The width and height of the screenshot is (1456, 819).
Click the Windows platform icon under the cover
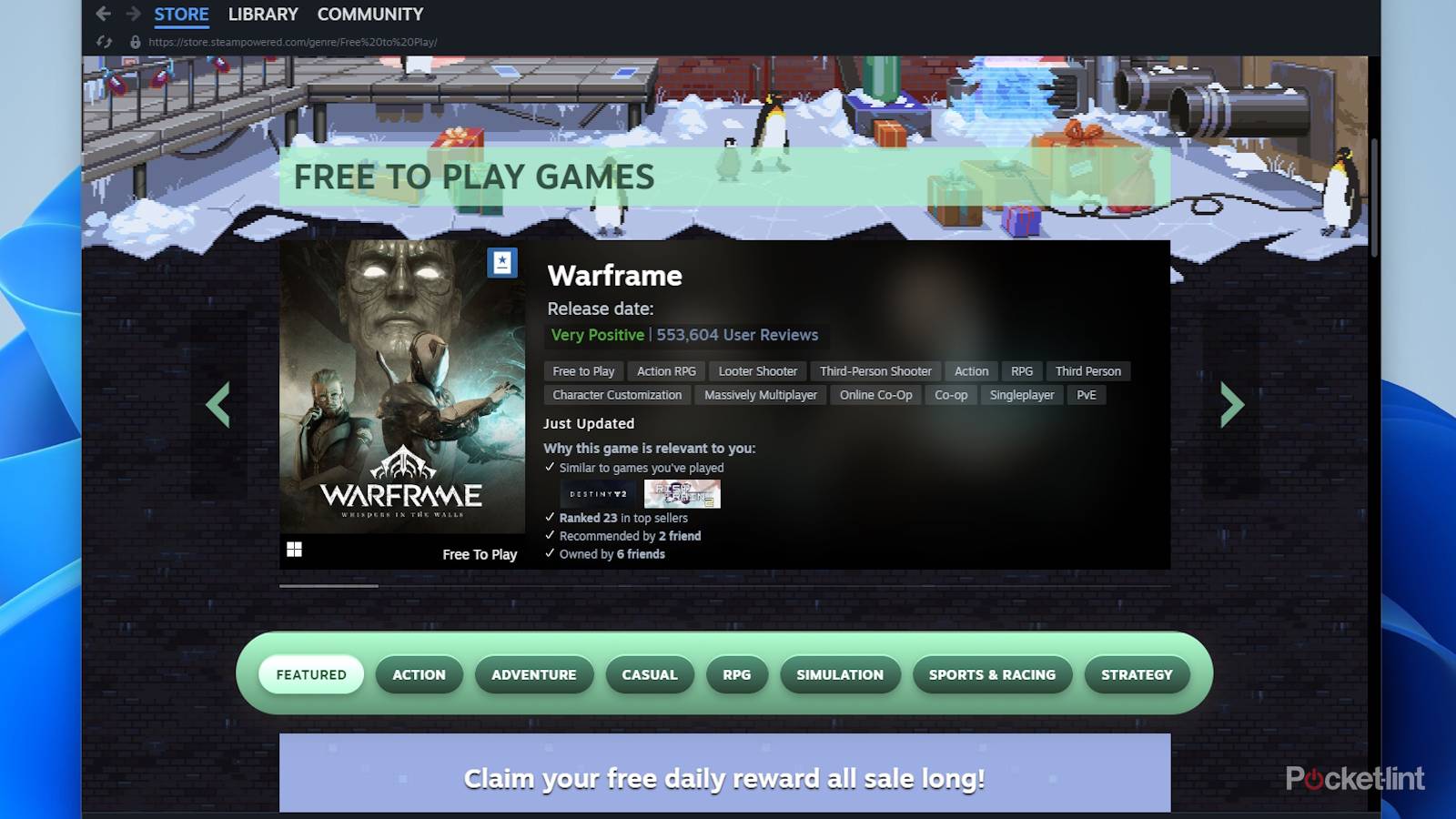(x=294, y=550)
